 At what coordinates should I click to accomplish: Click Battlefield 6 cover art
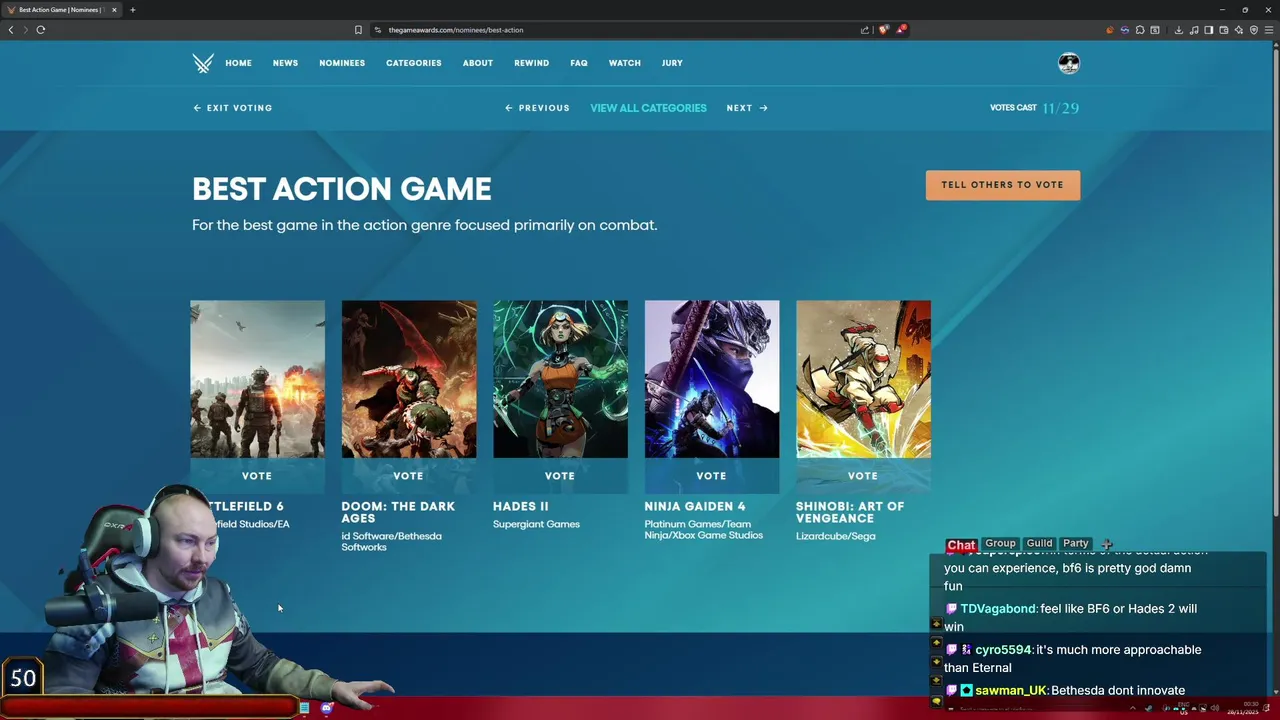(257, 379)
